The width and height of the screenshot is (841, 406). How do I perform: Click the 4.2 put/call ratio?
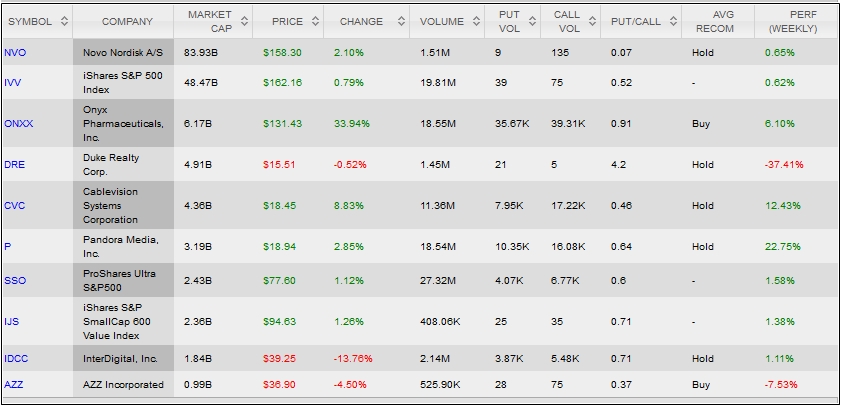618,165
